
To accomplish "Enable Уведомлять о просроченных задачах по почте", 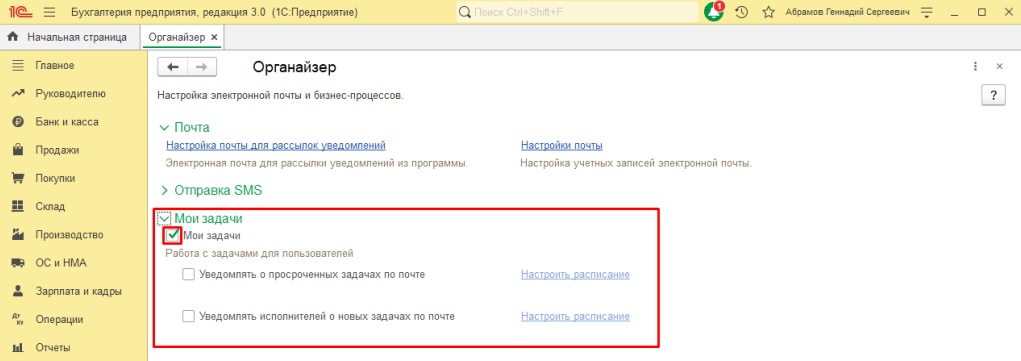I will (189, 275).
